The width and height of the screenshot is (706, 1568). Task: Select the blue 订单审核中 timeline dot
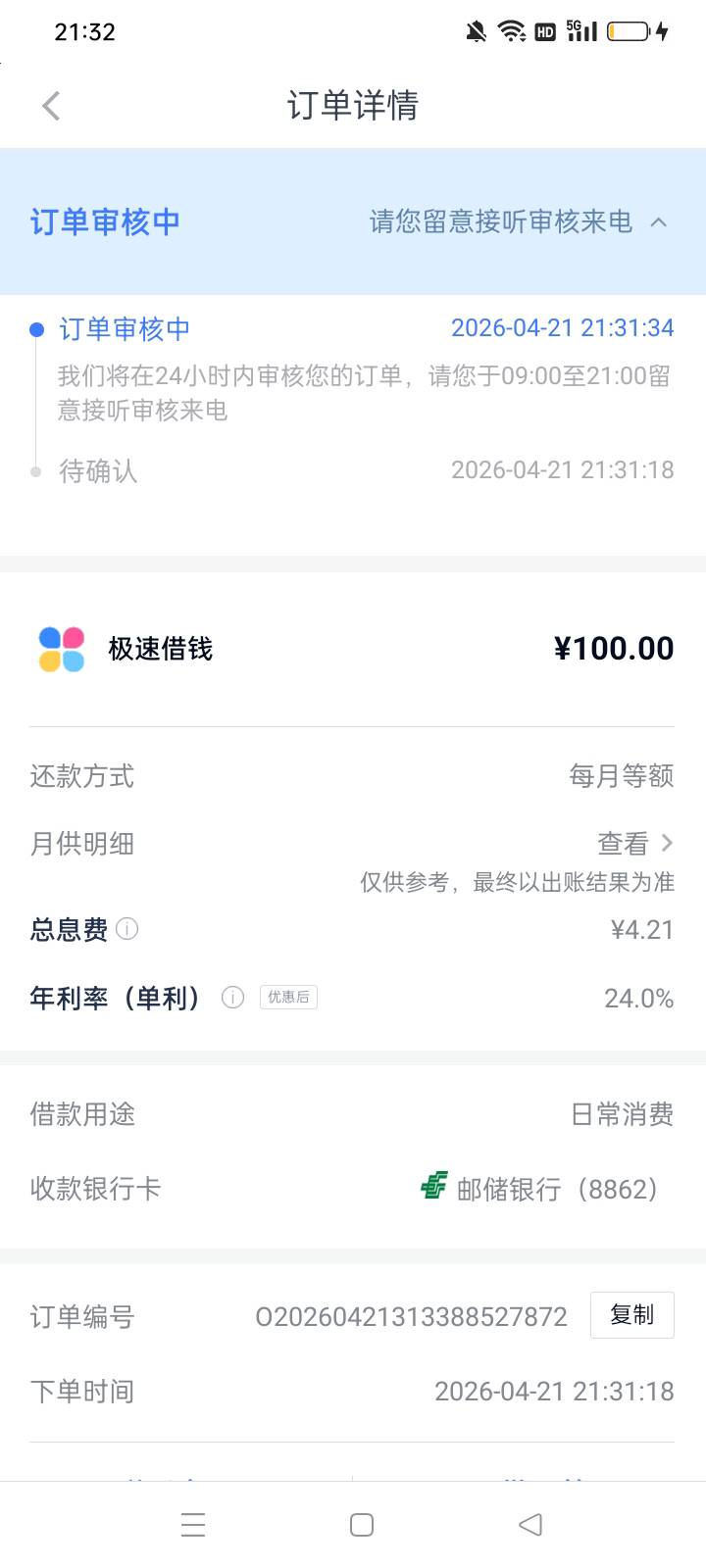(x=36, y=329)
